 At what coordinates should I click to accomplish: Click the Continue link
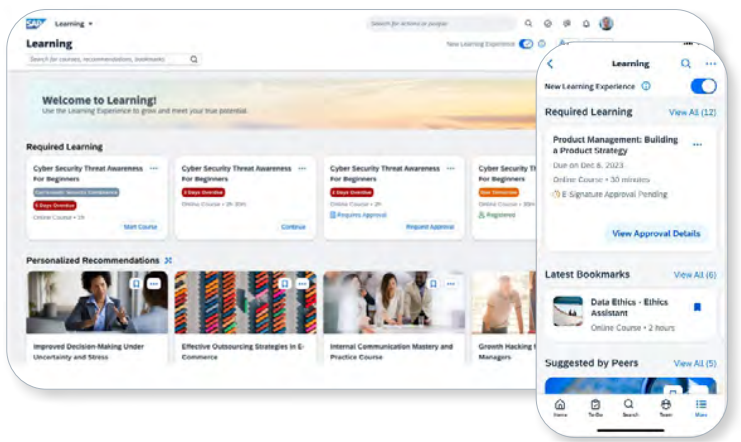(293, 227)
